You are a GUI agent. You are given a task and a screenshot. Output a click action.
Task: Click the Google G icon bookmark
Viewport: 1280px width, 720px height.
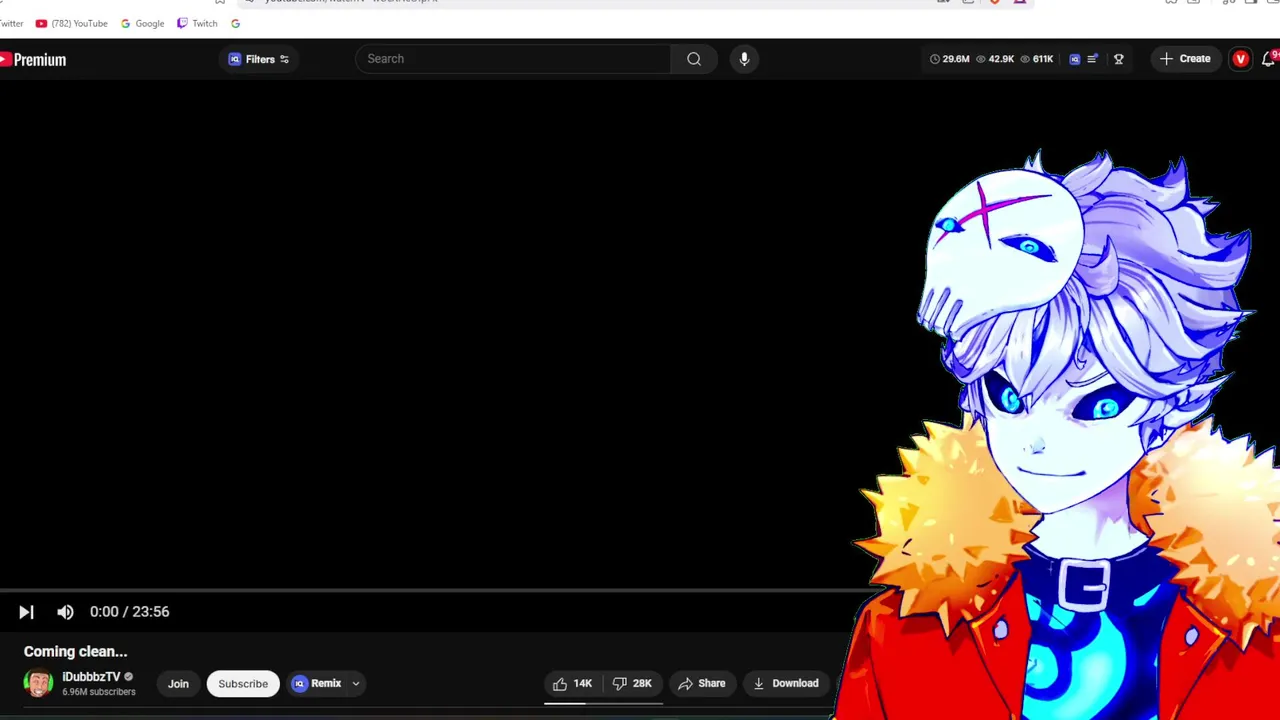point(235,23)
